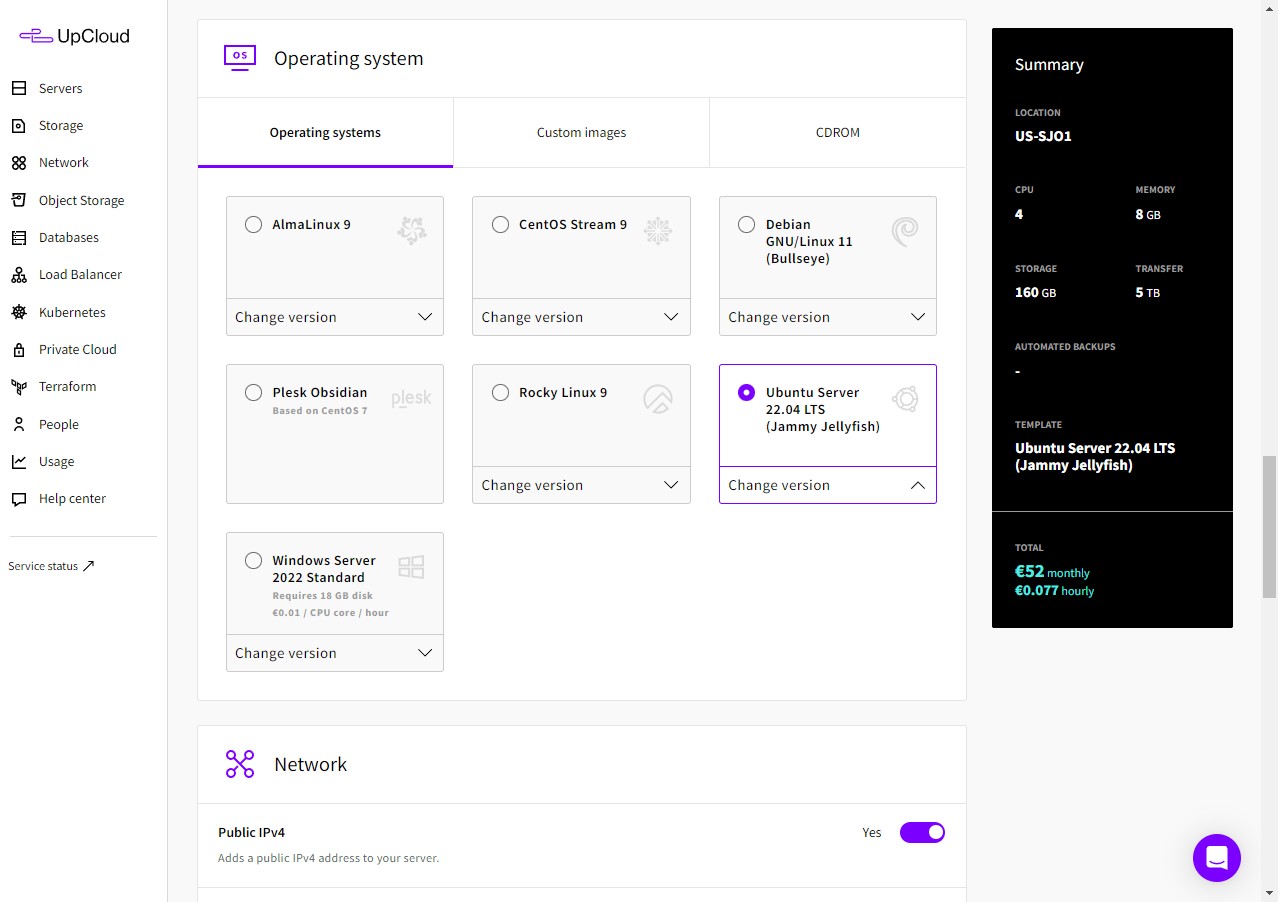Viewport: 1278px width, 902px height.
Task: Click the Private Cloud lock icon
Action: pyautogui.click(x=19, y=349)
